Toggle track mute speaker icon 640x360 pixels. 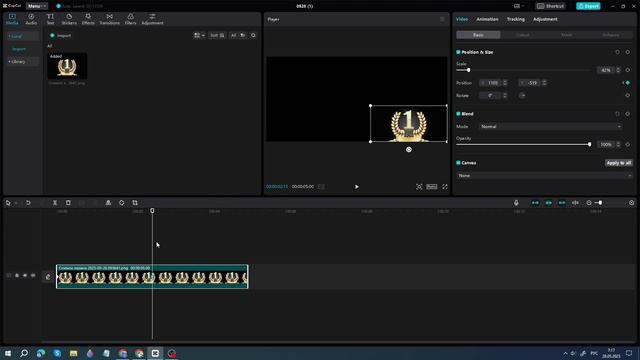pos(33,276)
